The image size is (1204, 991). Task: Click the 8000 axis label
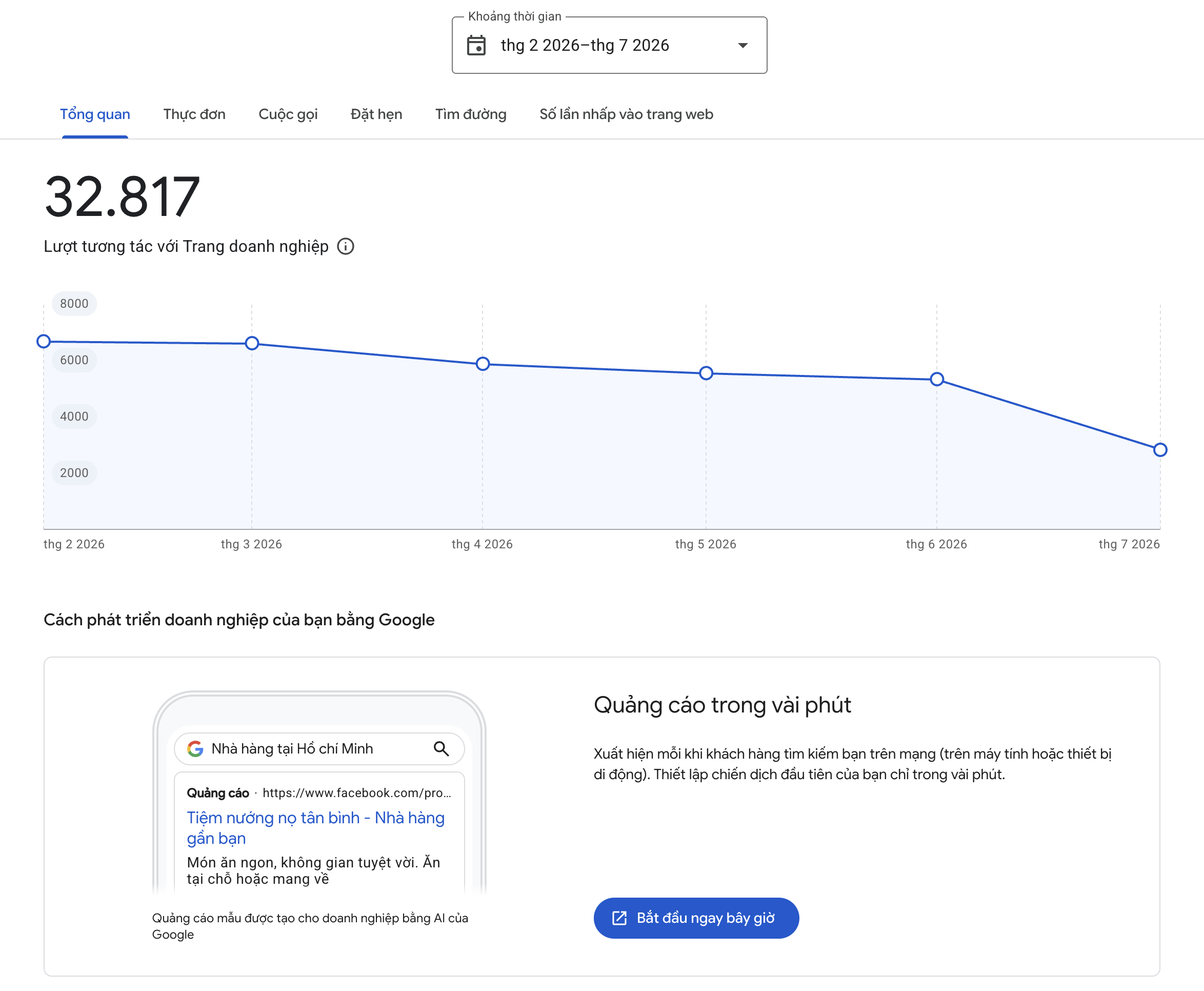tap(74, 303)
